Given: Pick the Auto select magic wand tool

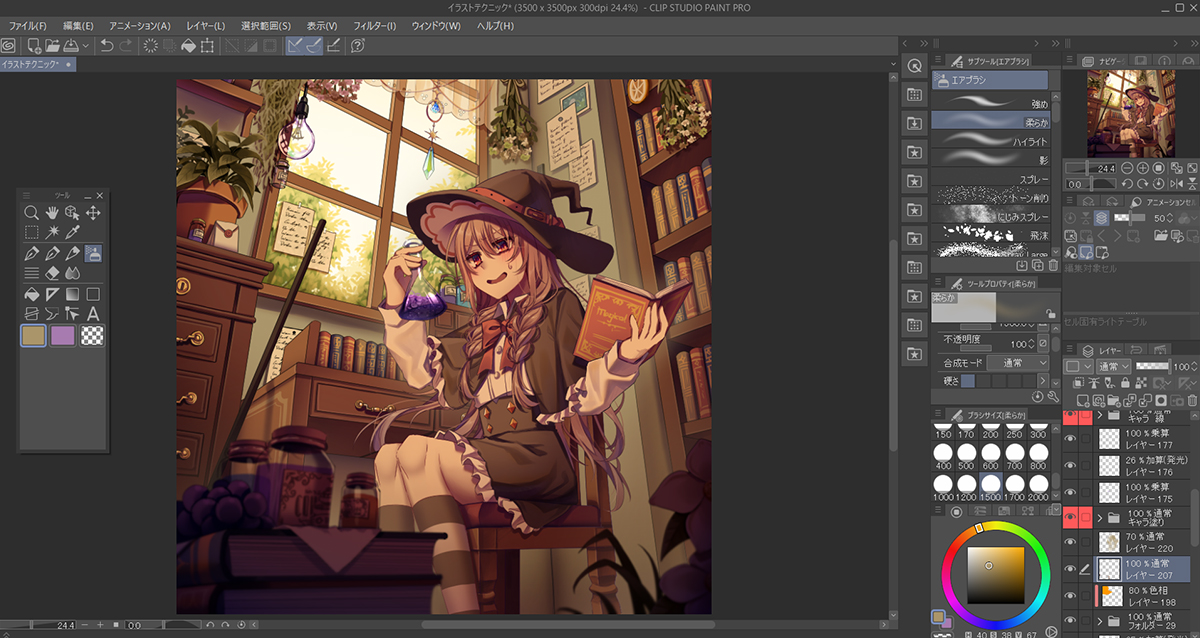Looking at the screenshot, I should pos(52,232).
